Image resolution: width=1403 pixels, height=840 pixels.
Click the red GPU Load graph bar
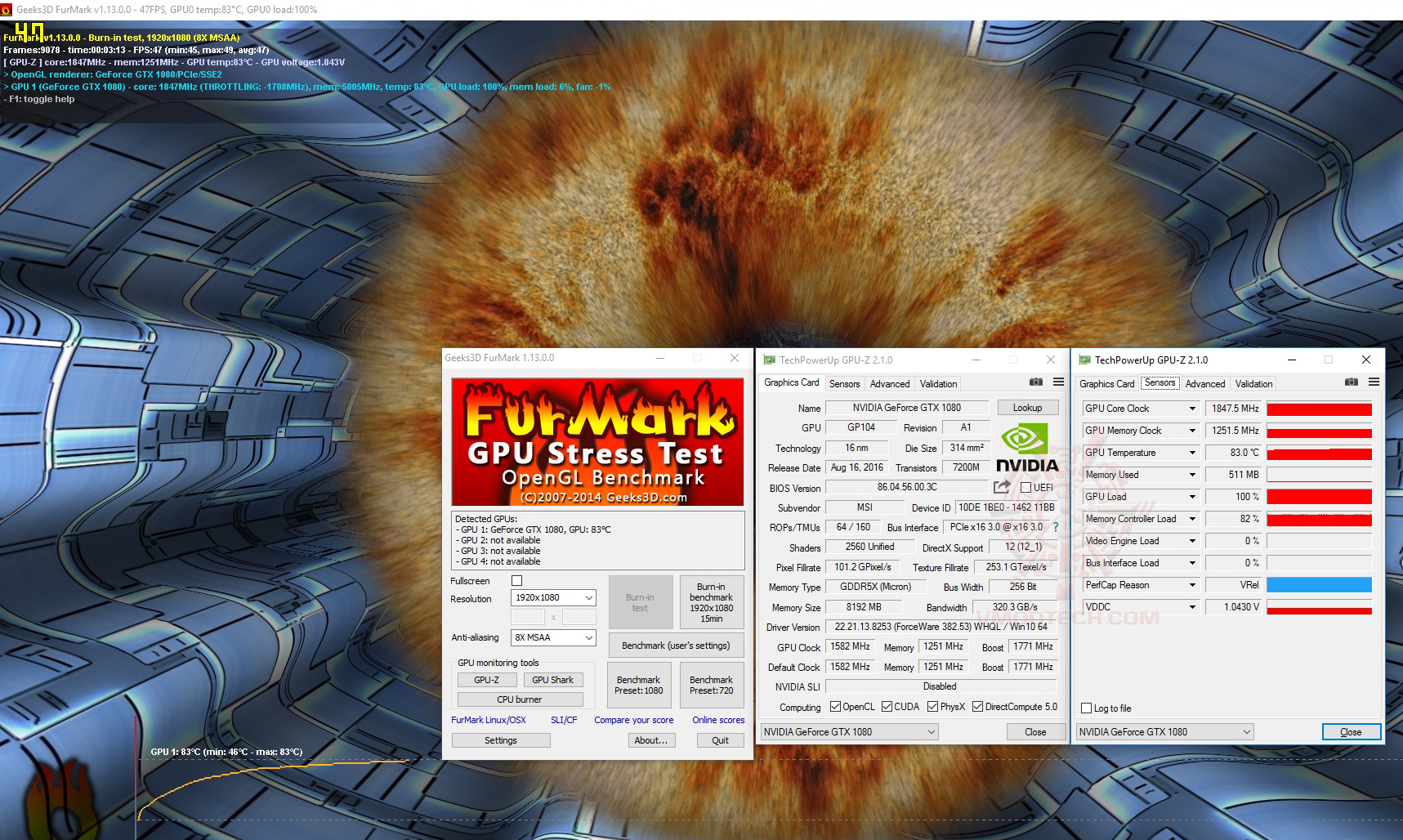(1319, 497)
